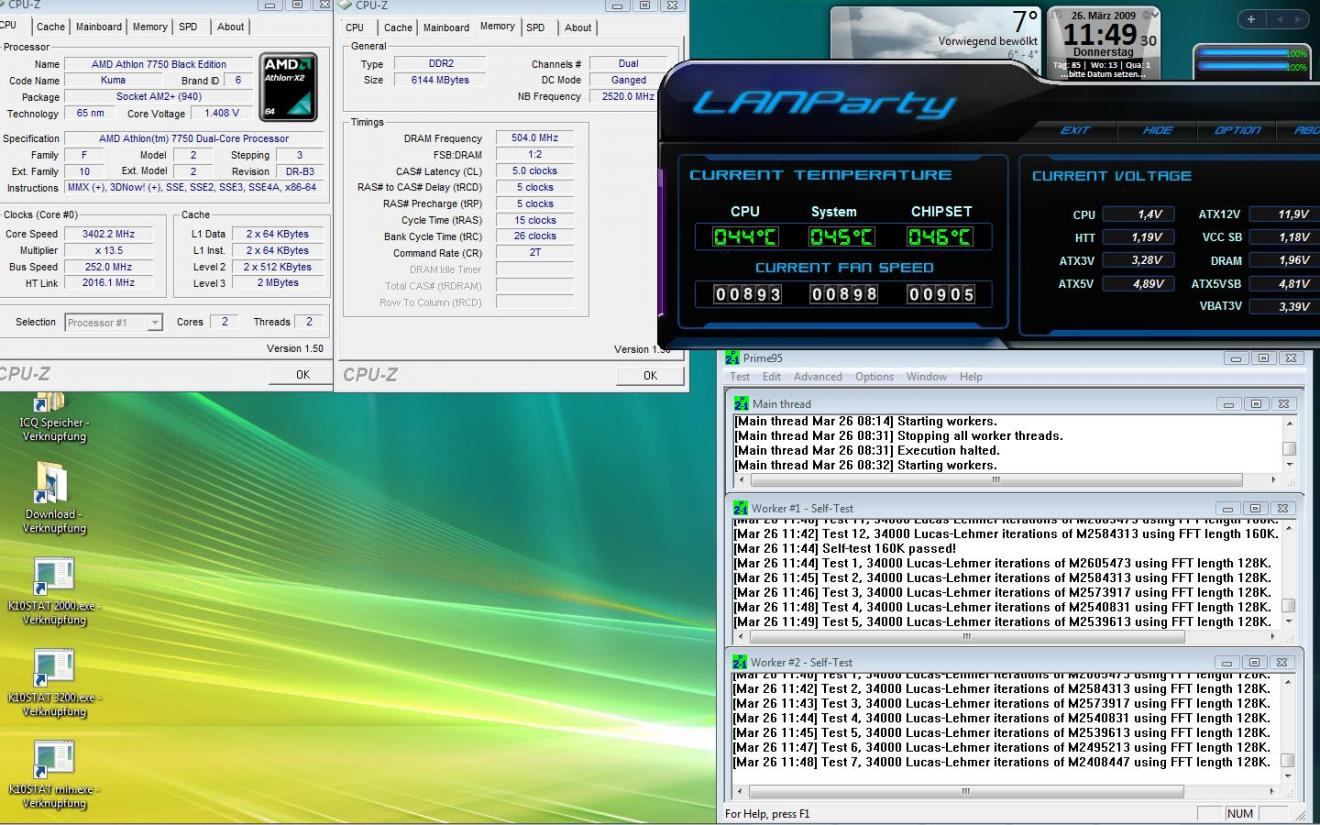
Task: Click the clock gadget showing 11:49
Action: pos(1105,42)
